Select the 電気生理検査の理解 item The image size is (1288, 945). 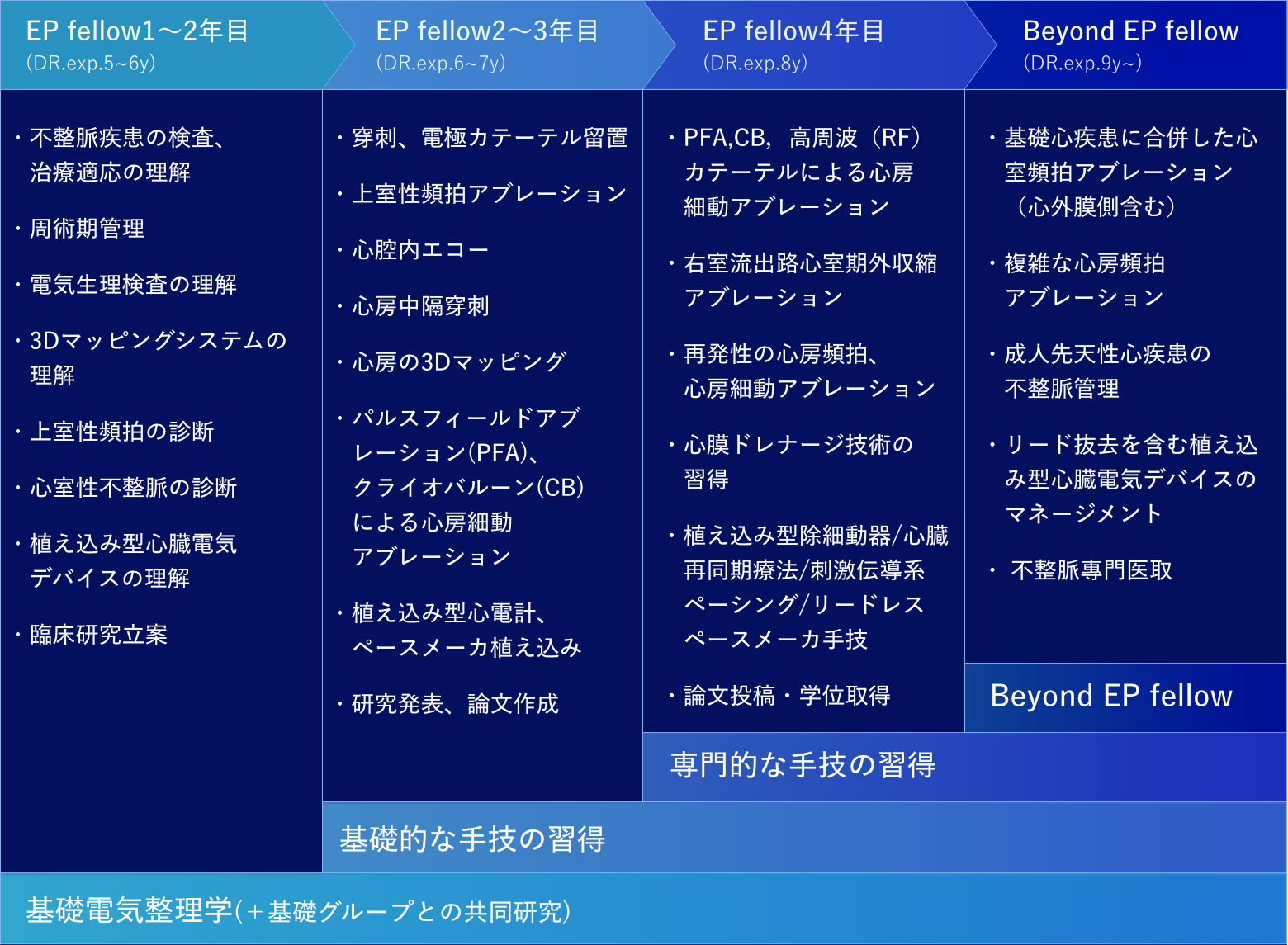pyautogui.click(x=133, y=285)
